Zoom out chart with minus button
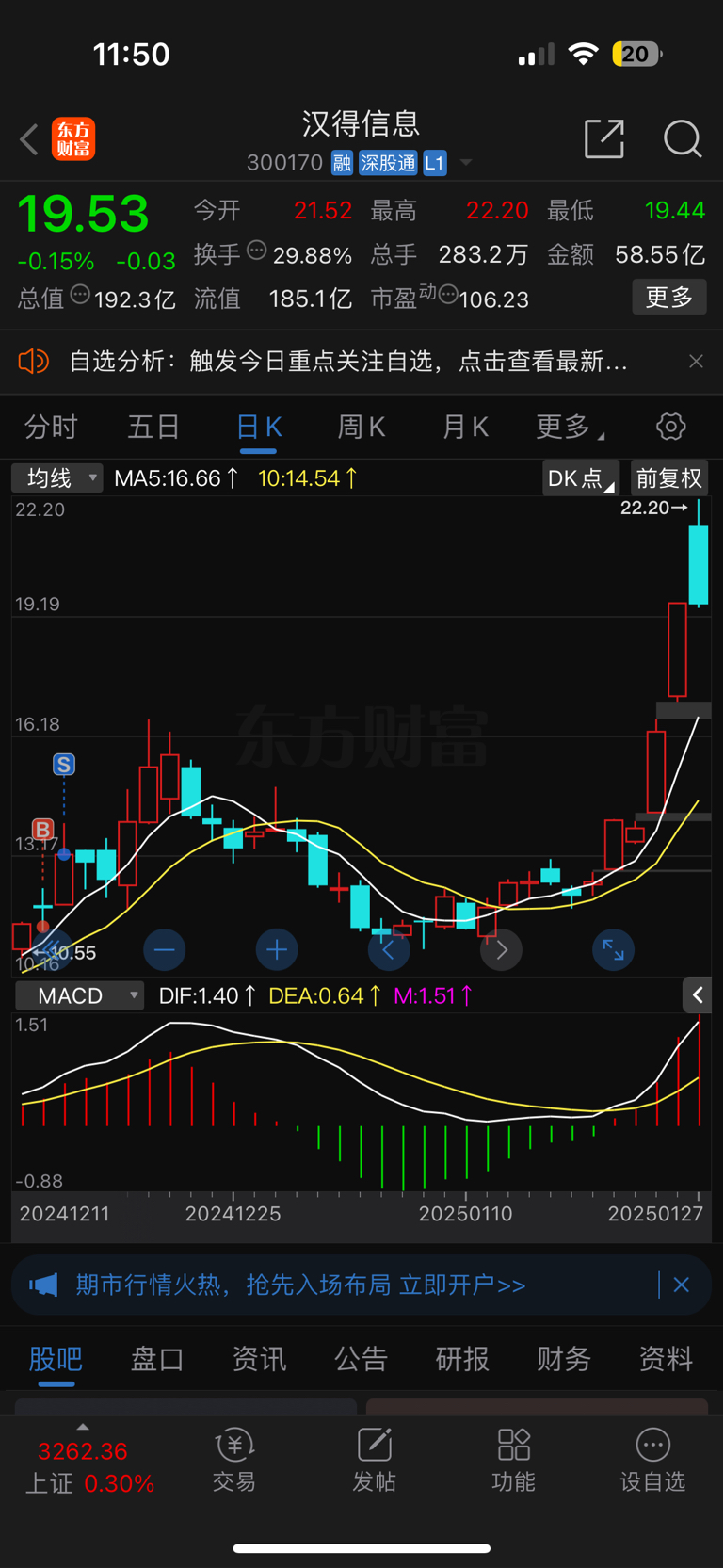The height and width of the screenshot is (1568, 724). [x=165, y=949]
